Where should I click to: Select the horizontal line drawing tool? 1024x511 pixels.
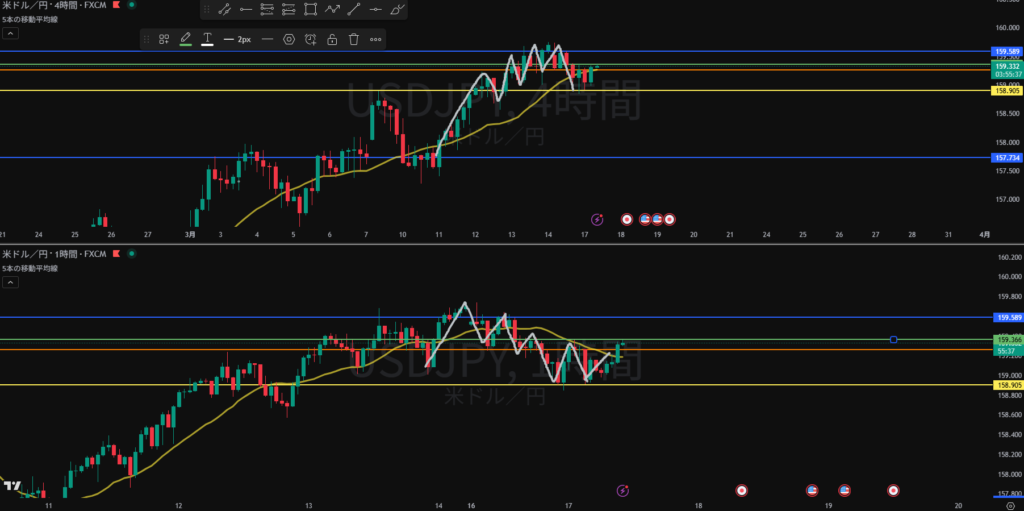[x=376, y=10]
